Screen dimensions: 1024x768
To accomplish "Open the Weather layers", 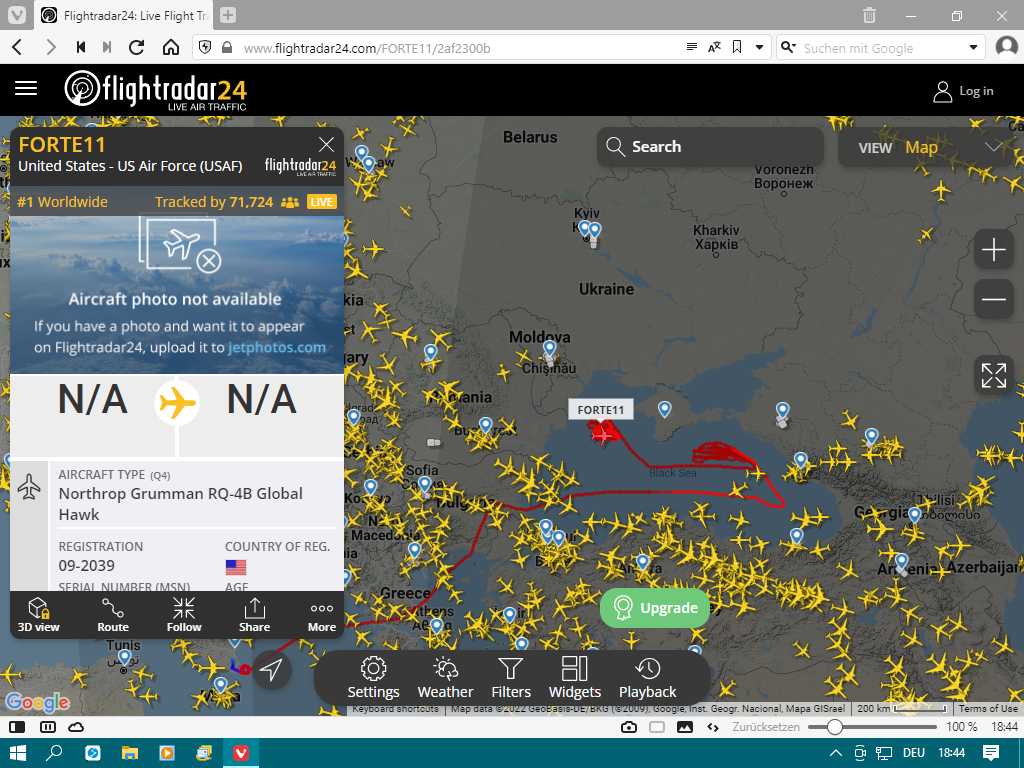I will (x=445, y=679).
